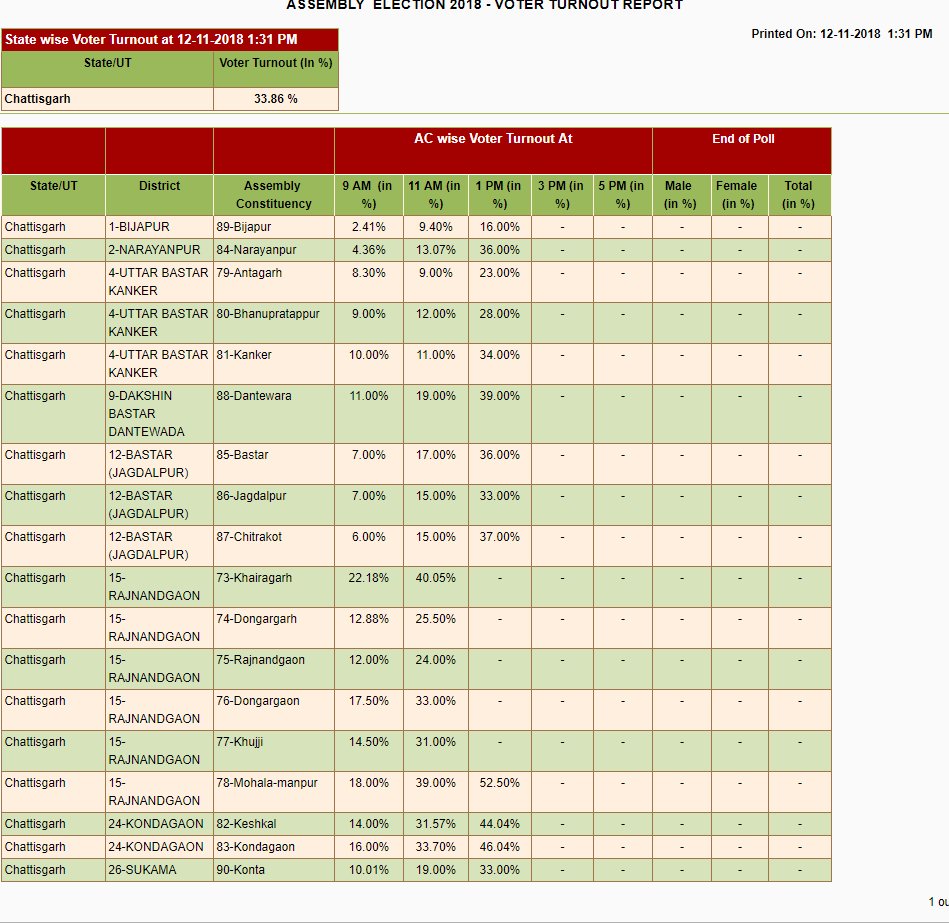Click the 'State wise Voter Turnout' banner
949x923 pixels.
(150, 40)
